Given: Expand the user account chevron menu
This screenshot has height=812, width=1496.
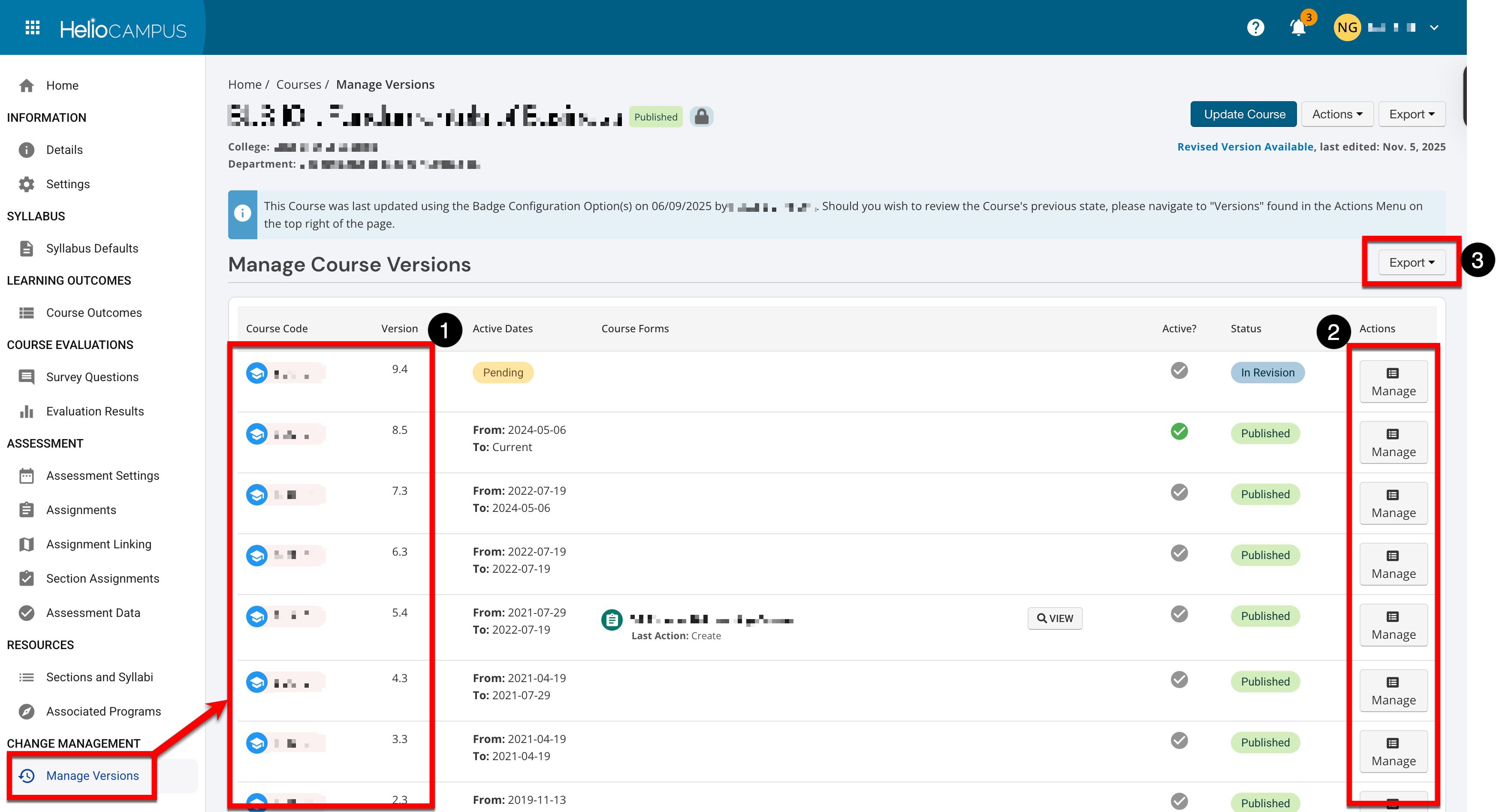Looking at the screenshot, I should pos(1434,27).
